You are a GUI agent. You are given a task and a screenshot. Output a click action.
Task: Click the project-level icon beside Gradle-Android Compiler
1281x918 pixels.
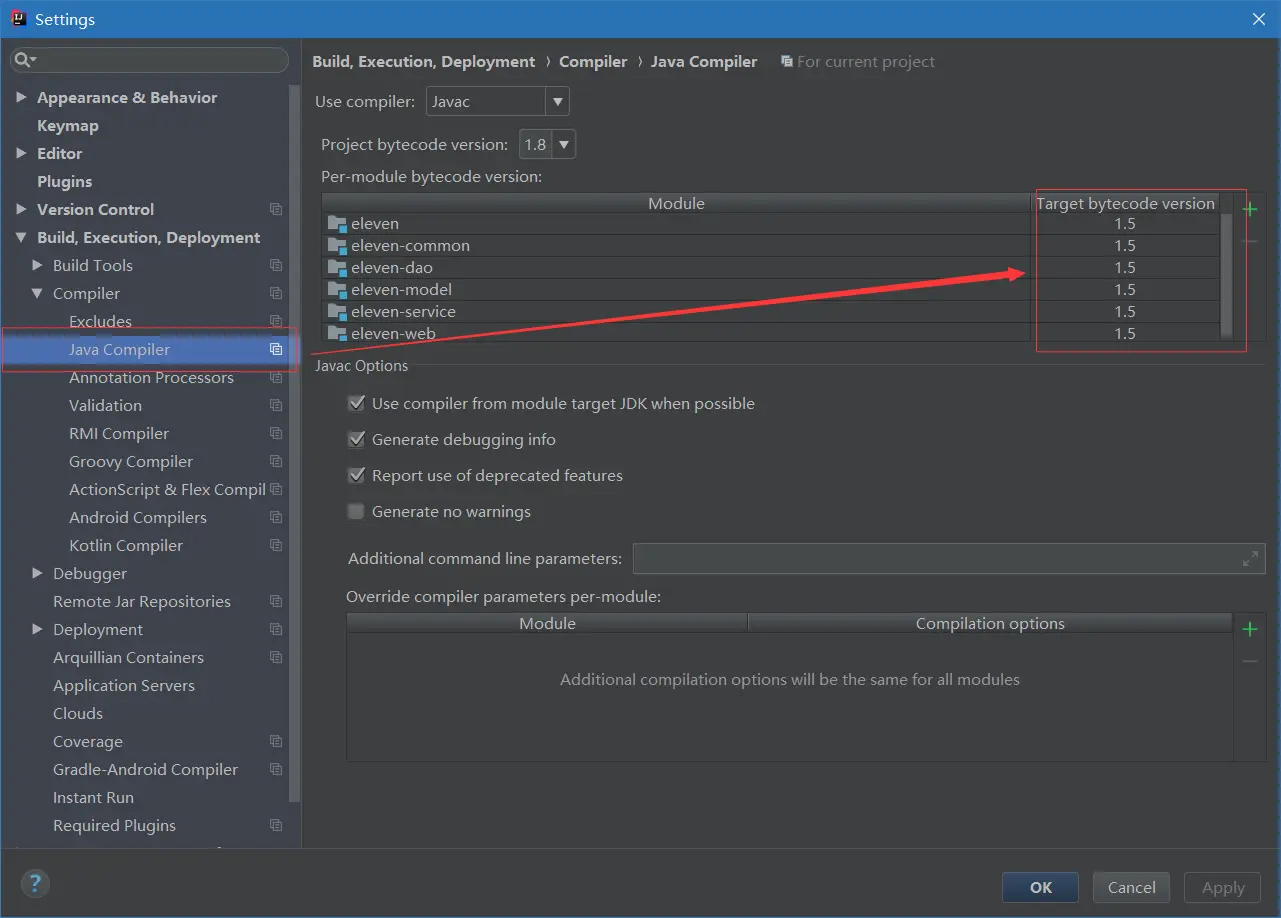click(276, 770)
